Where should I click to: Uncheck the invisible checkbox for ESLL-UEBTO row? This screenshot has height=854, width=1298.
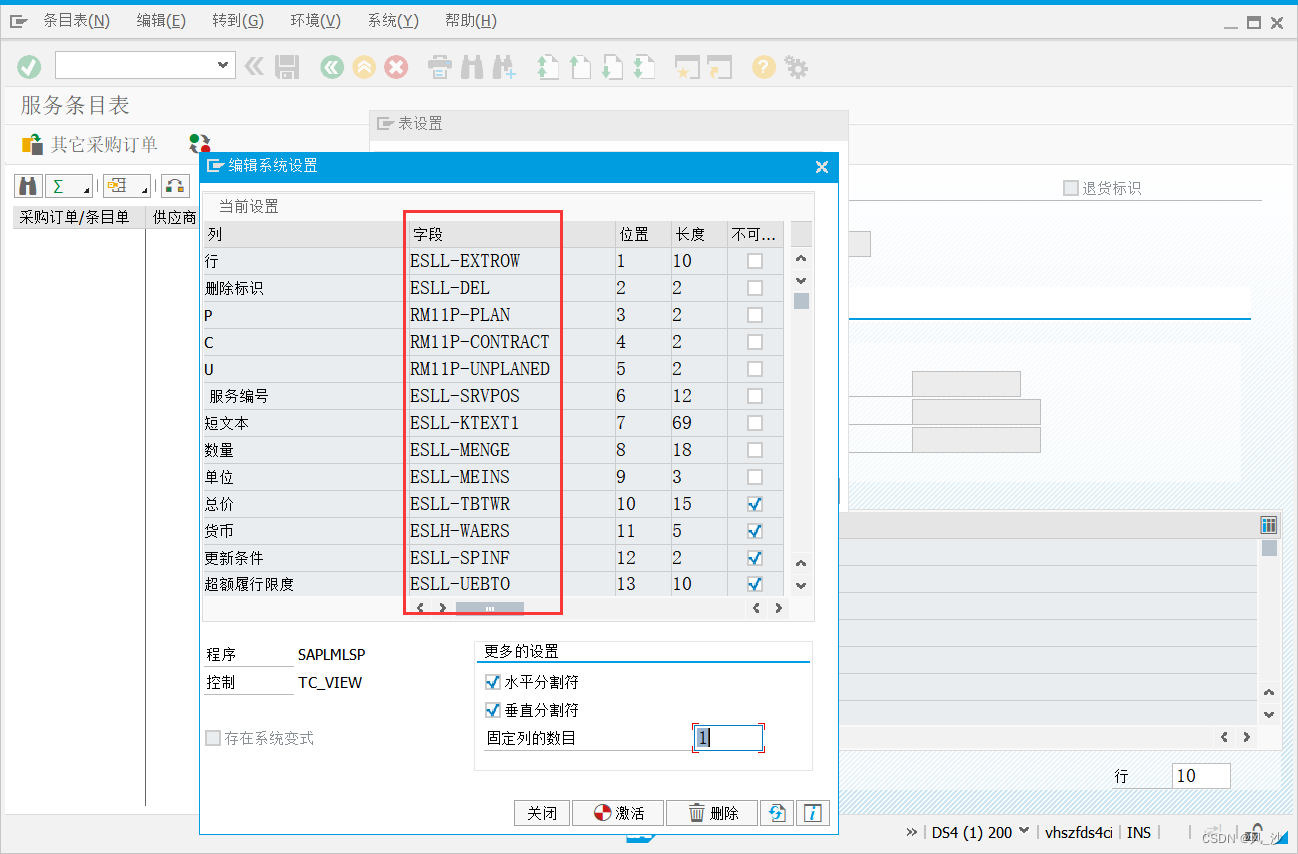tap(755, 584)
